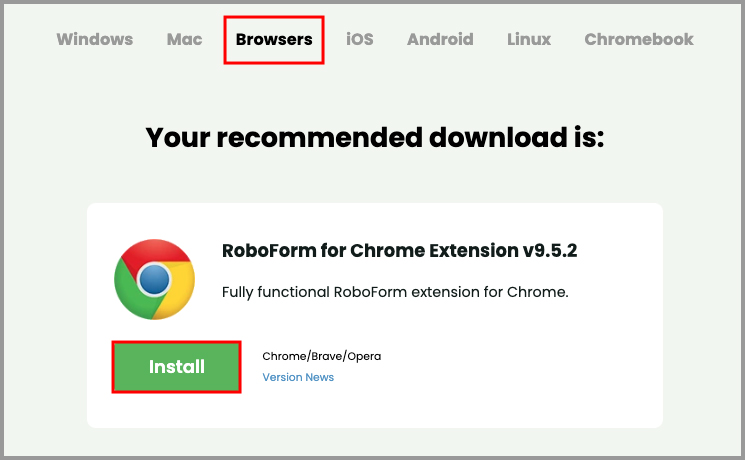Viewport: 745px width, 460px height.
Task: Switch to the Windows tab
Action: [x=94, y=40]
